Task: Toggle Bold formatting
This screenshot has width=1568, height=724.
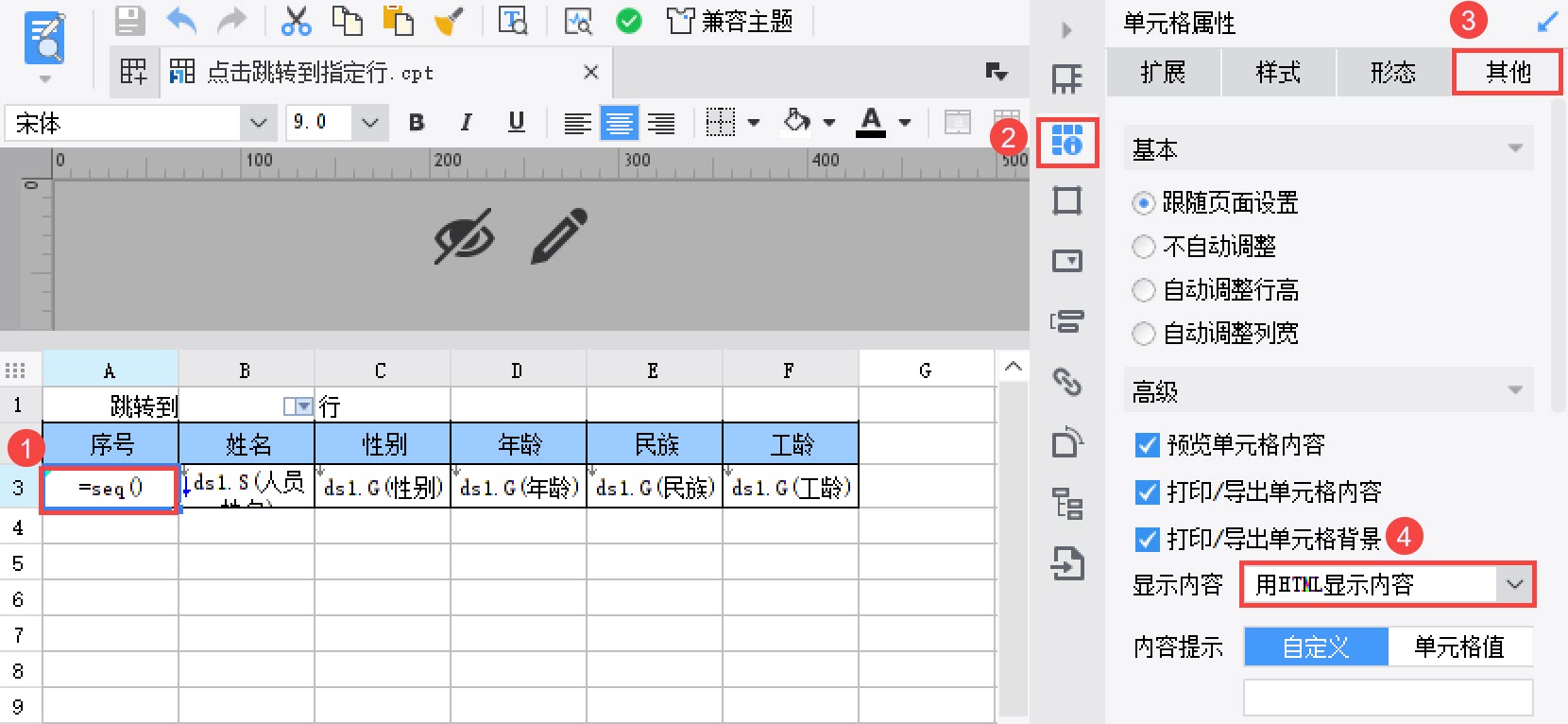Action: click(x=417, y=122)
